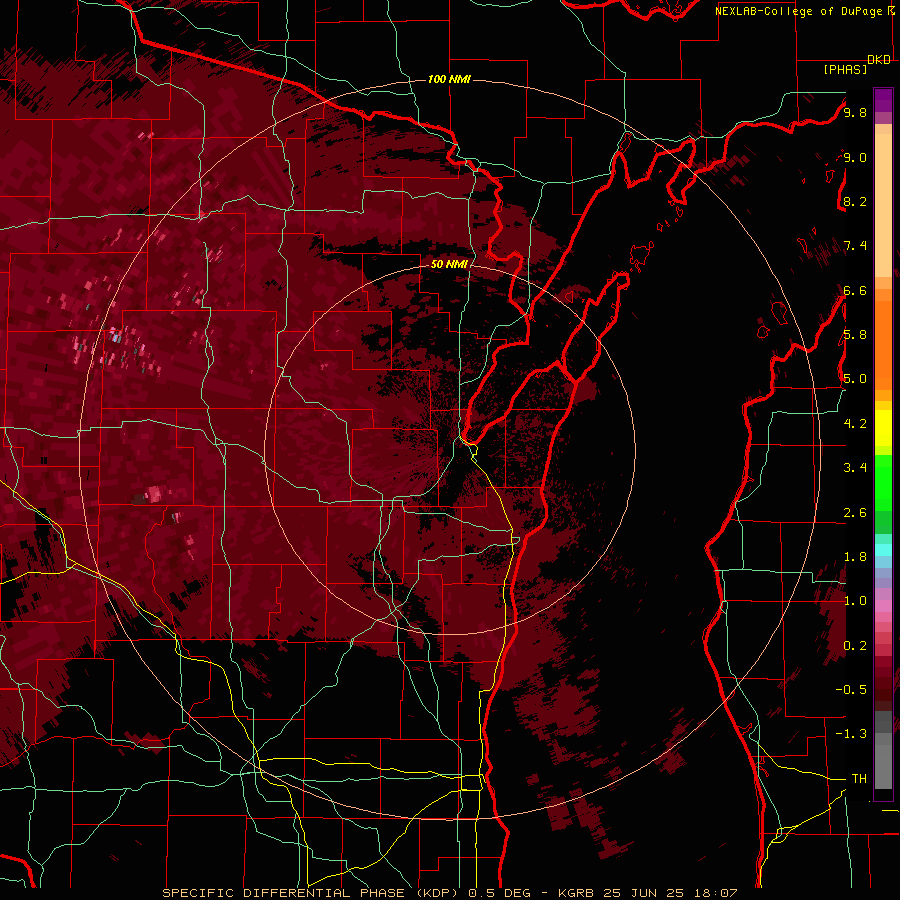
Task: Click the 9.0 value on color scale
Action: coord(855,157)
